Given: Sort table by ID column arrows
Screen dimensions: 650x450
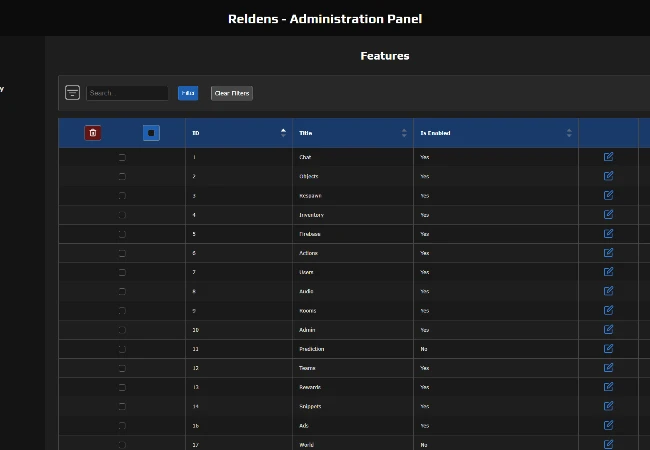Looking at the screenshot, I should coord(283,133).
